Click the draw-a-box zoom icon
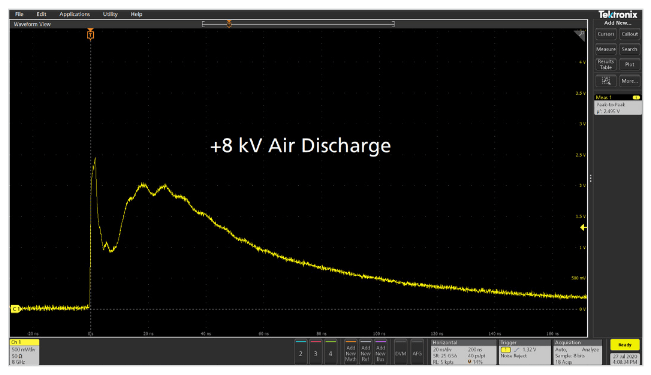 [x=606, y=81]
